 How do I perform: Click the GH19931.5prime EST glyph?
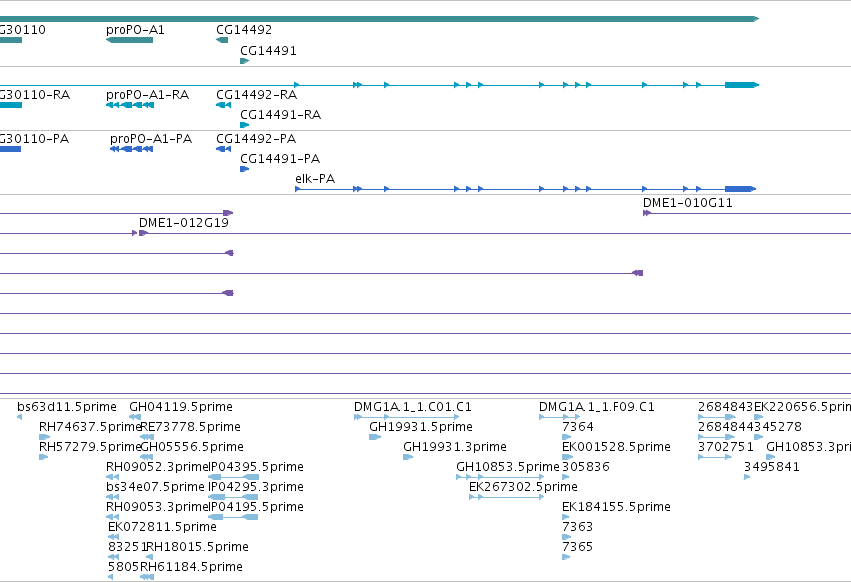375,437
